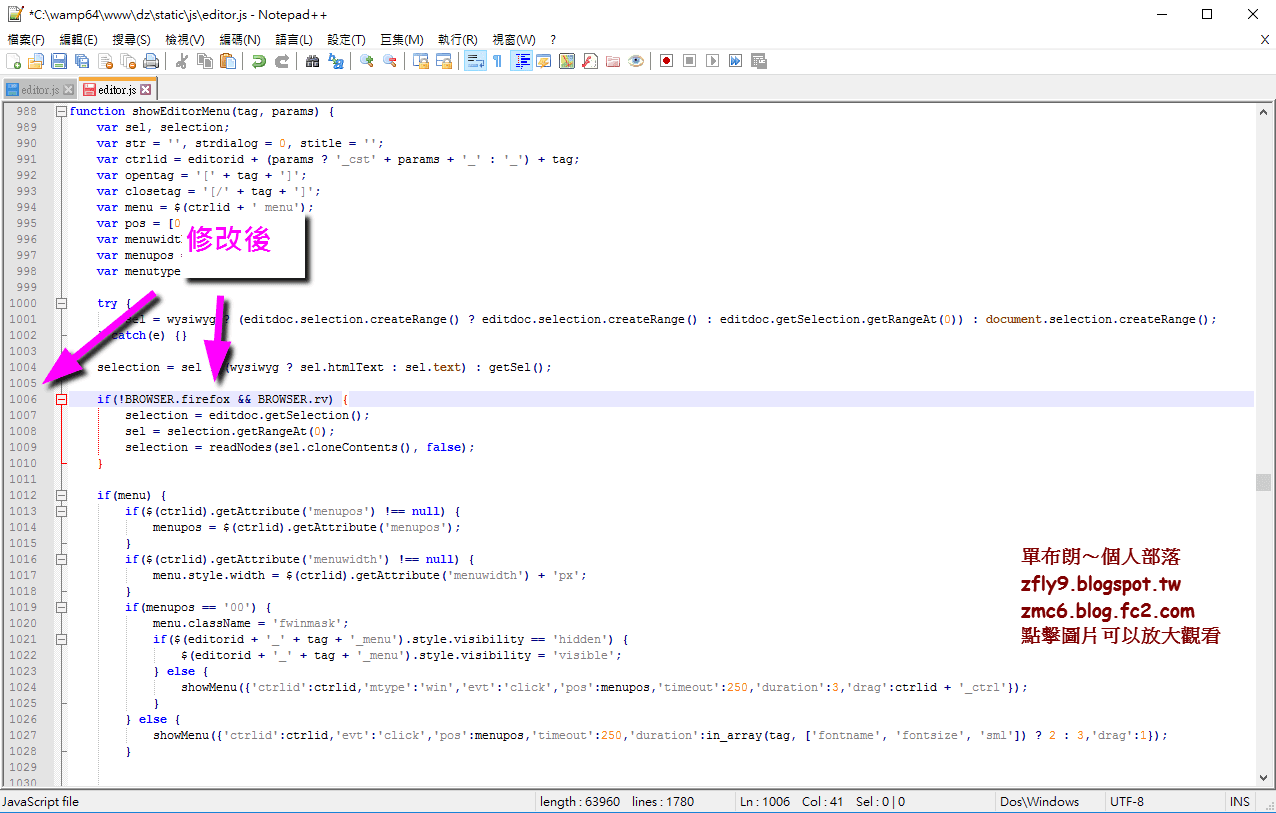Zoom in on the editor text
Viewport: 1276px width, 813px height.
[367, 61]
